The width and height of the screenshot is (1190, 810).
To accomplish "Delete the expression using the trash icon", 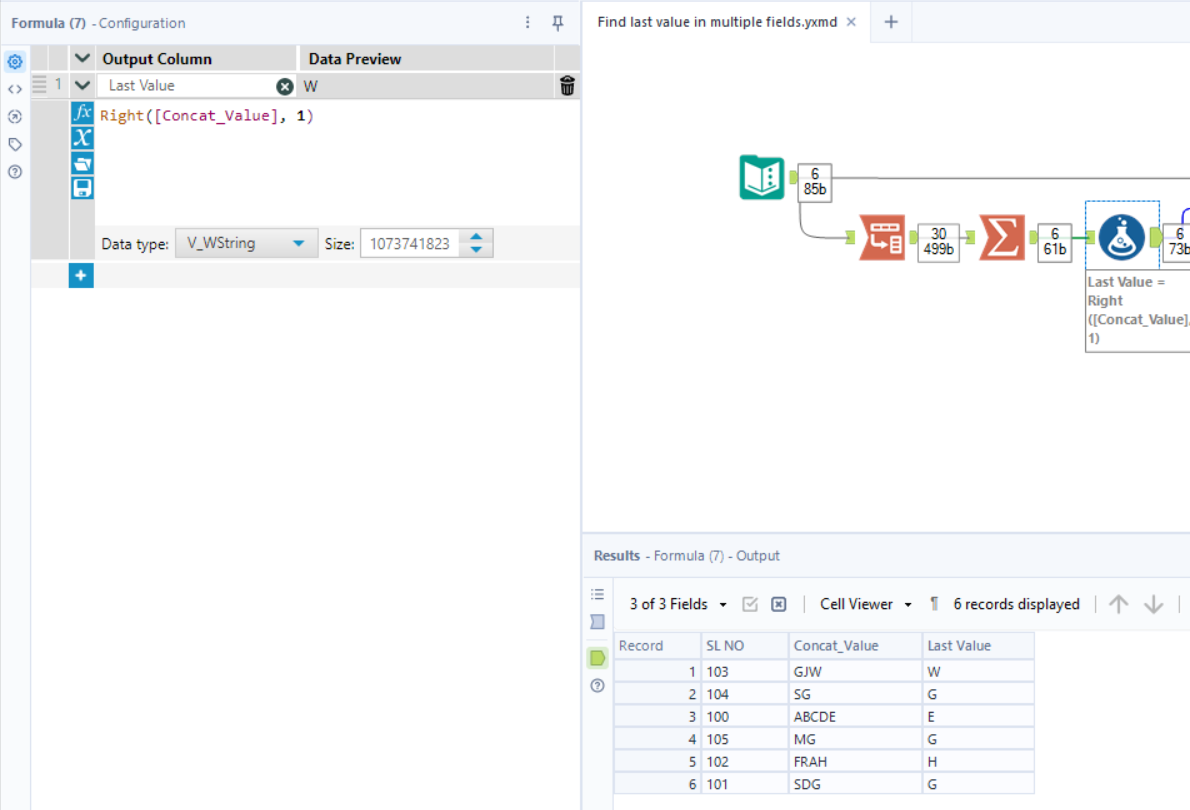I will pos(567,86).
